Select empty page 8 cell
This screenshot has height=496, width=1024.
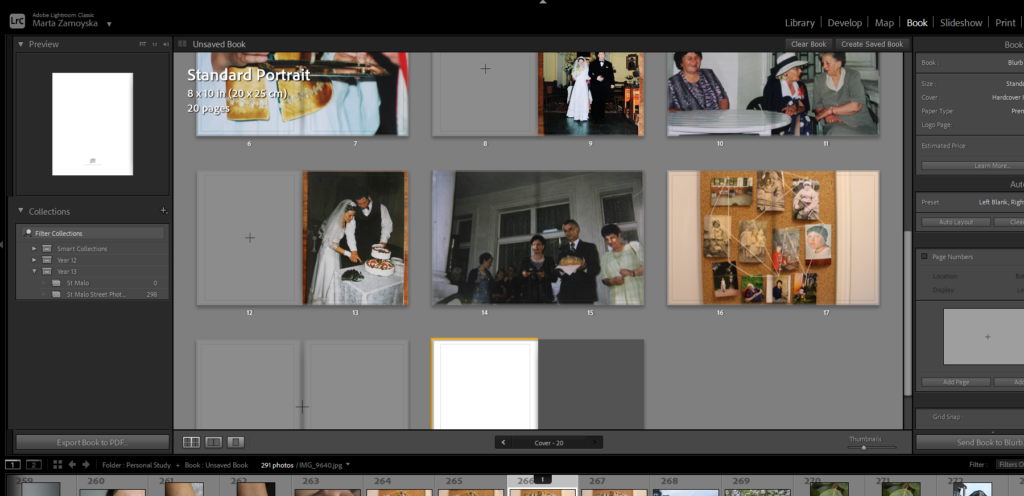point(485,94)
